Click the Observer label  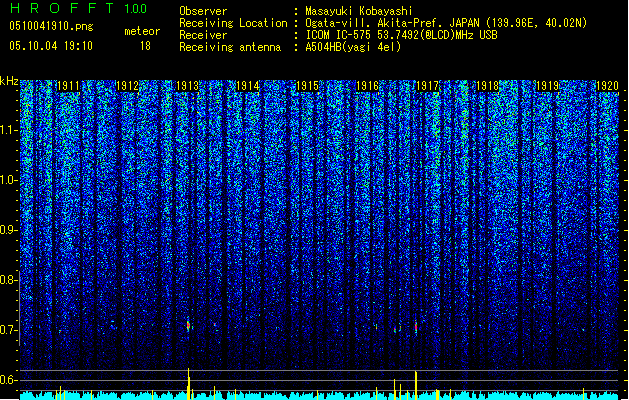203,11
